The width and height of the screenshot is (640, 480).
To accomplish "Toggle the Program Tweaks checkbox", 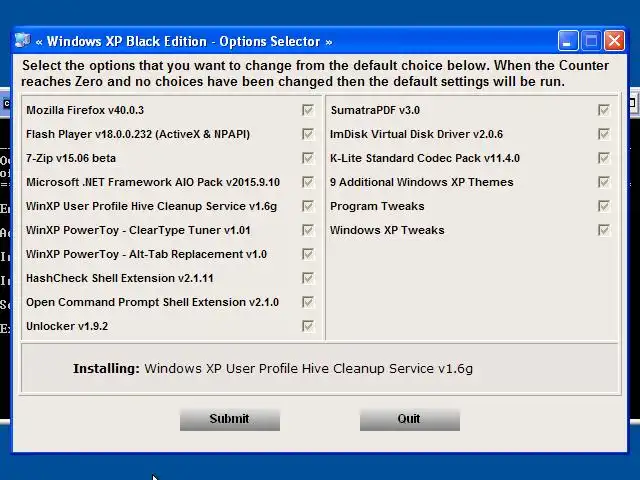I will (x=604, y=206).
